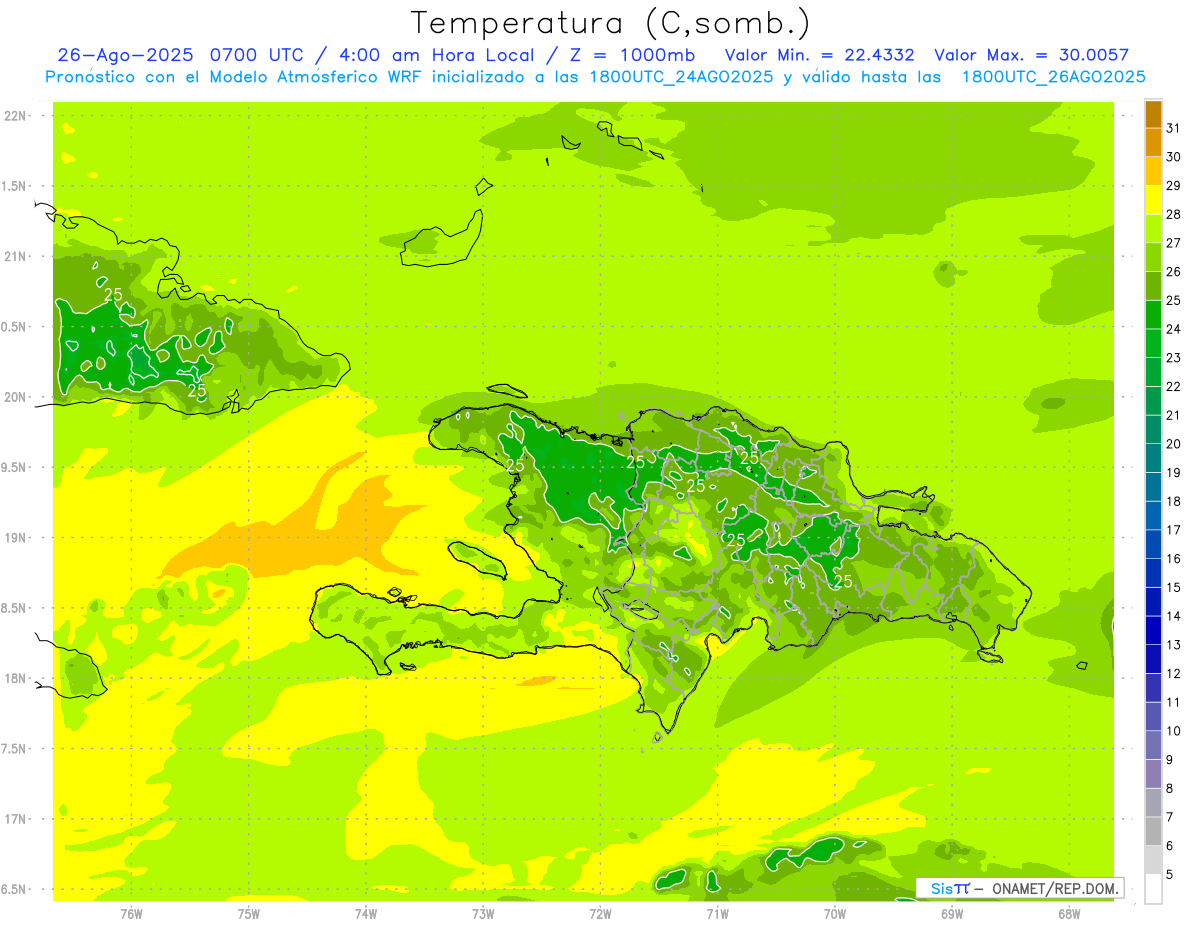1200x927 pixels.
Task: Select the date text "26-Ago-2025"
Action: pos(126,55)
